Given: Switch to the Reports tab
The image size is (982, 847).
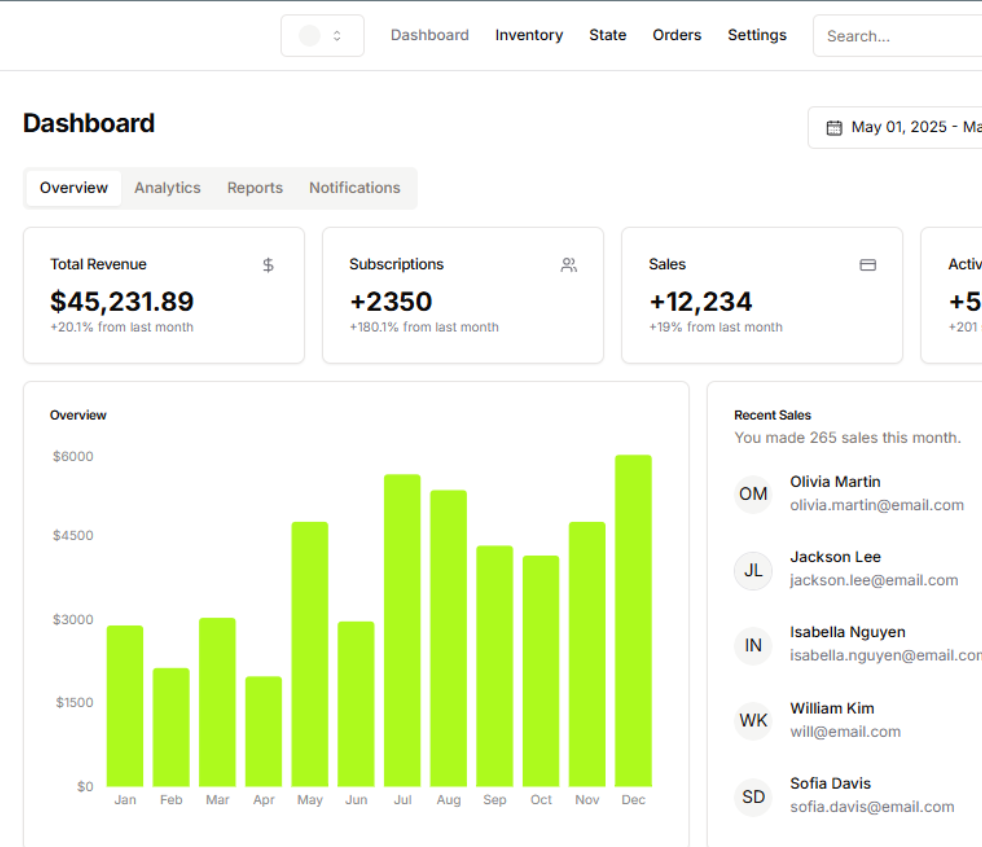Looking at the screenshot, I should (x=255, y=188).
